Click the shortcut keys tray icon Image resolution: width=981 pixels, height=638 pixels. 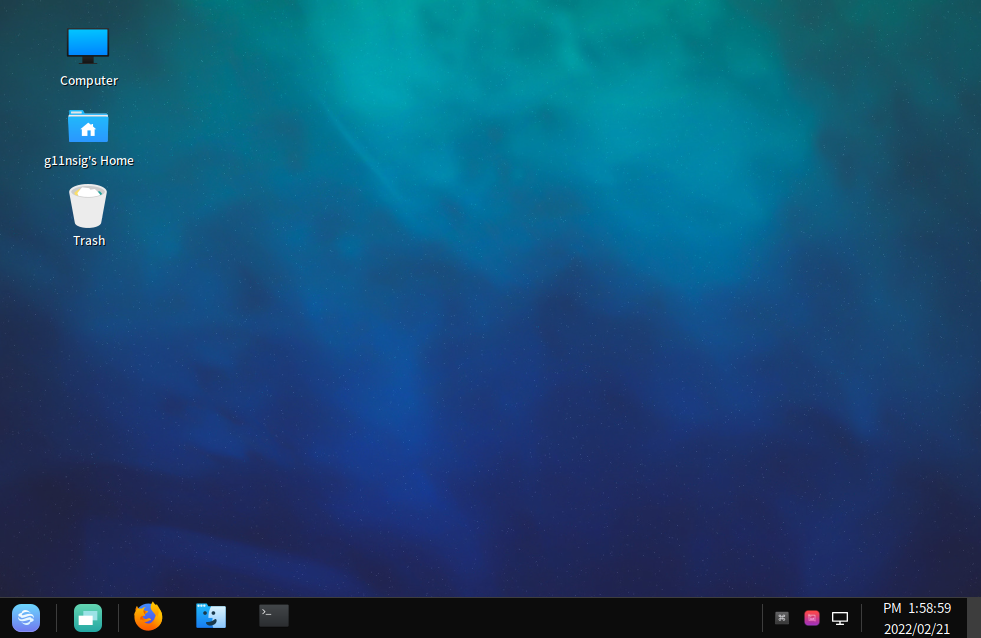pyautogui.click(x=781, y=617)
